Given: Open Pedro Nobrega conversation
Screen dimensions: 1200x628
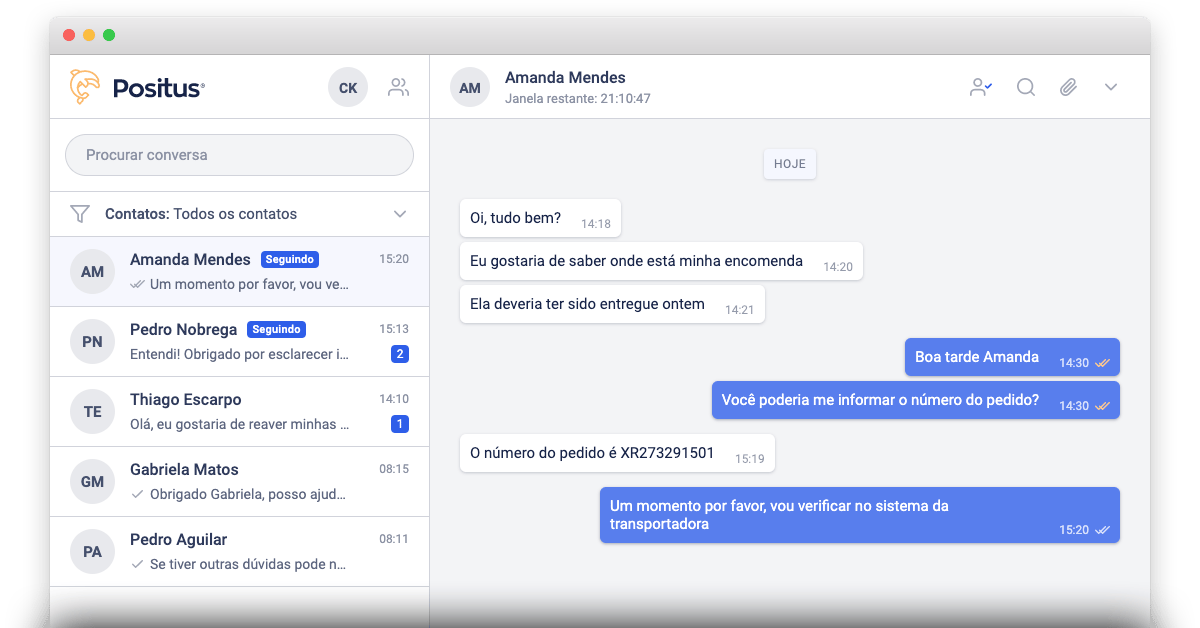Looking at the screenshot, I should tap(239, 341).
